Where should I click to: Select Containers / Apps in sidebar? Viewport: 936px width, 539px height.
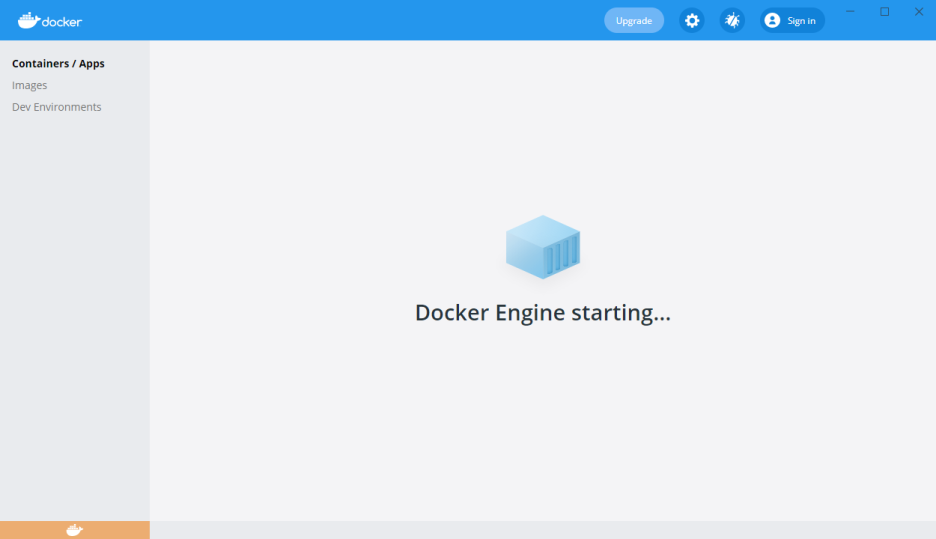click(x=58, y=63)
